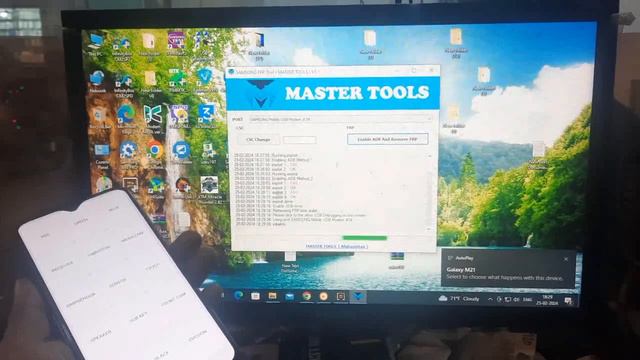Launch Microsoft Edge desktop shortcut

click(126, 118)
